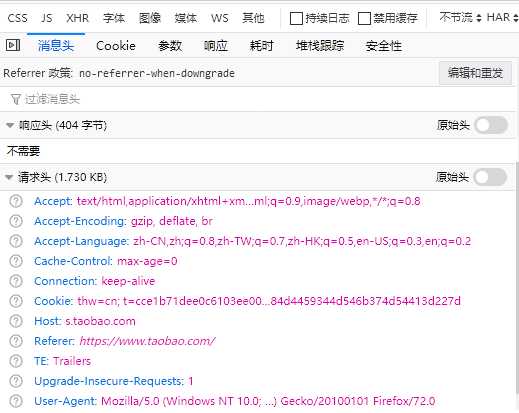Switch to the 安全性 tab
519x413 pixels.
pyautogui.click(x=383, y=46)
